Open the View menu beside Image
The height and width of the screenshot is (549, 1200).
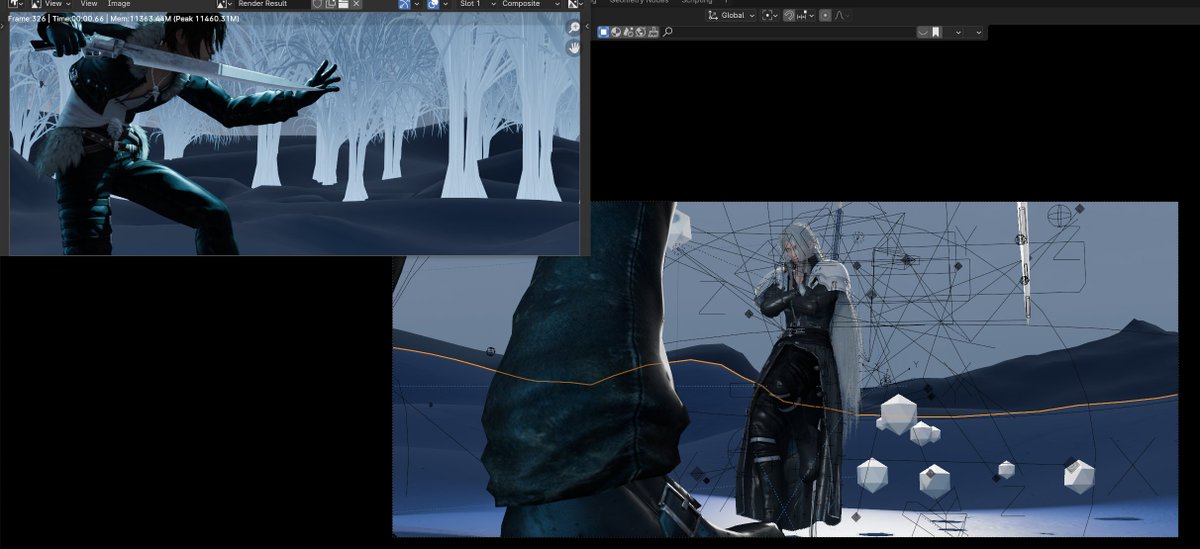click(x=89, y=4)
